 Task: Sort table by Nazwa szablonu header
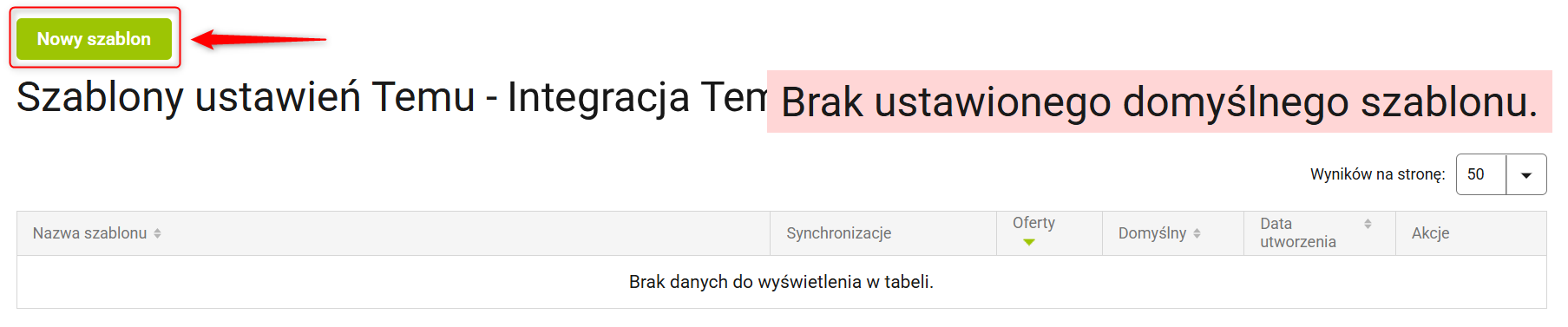point(90,233)
